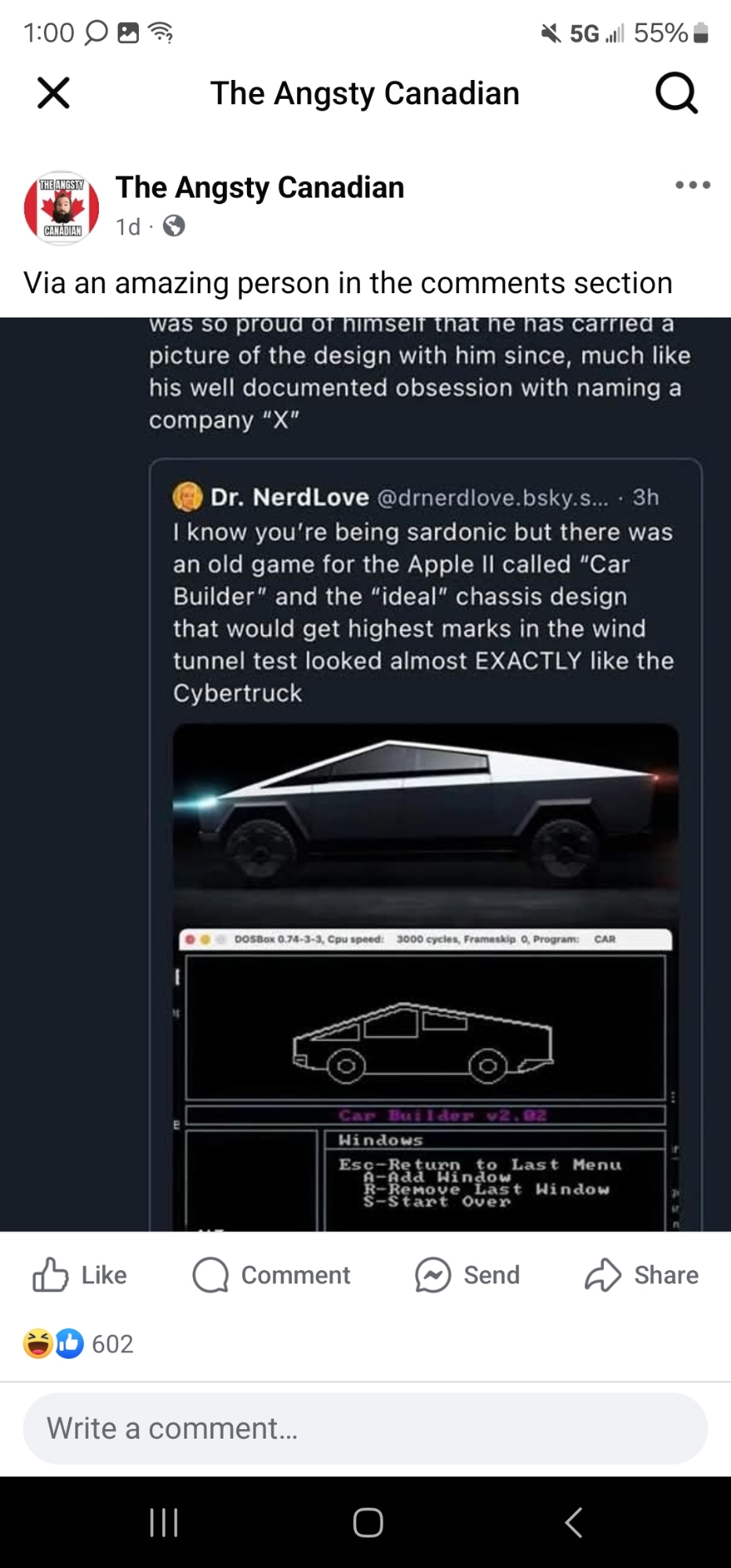This screenshot has width=731, height=1568.
Task: Open The Angsty Canadian page name link
Action: (x=260, y=187)
